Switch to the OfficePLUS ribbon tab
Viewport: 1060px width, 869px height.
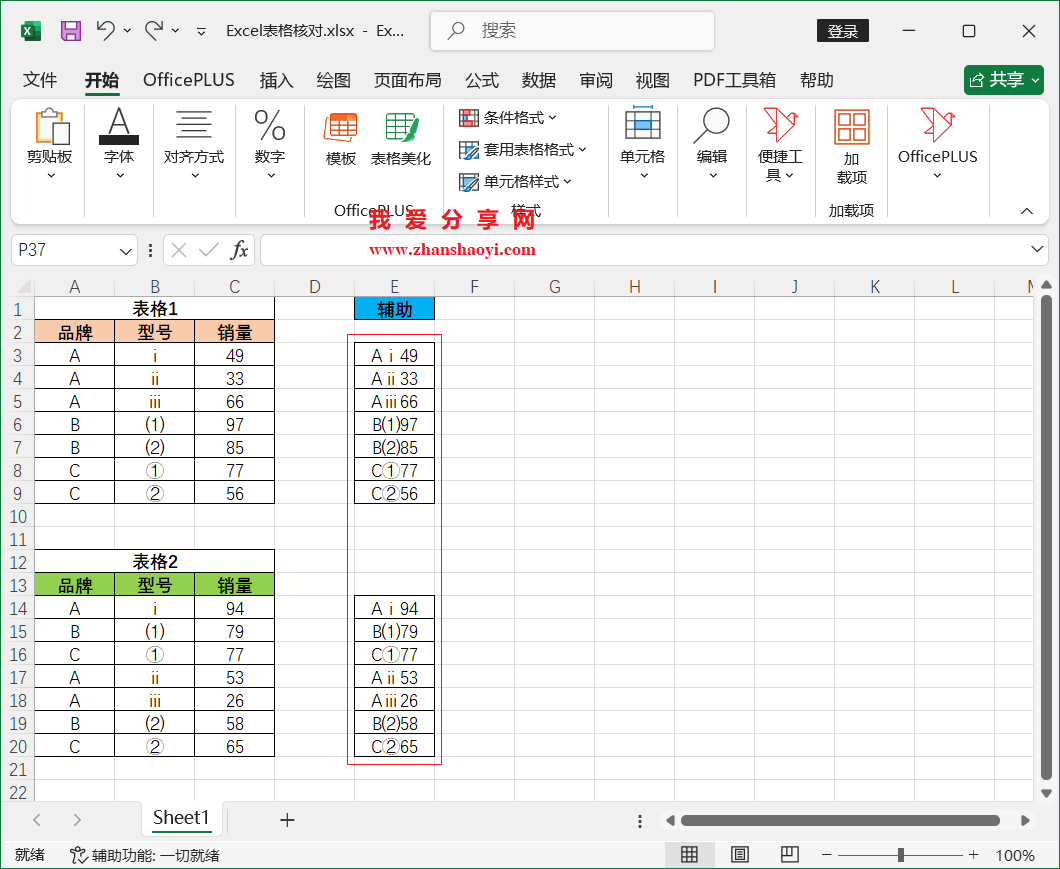189,80
